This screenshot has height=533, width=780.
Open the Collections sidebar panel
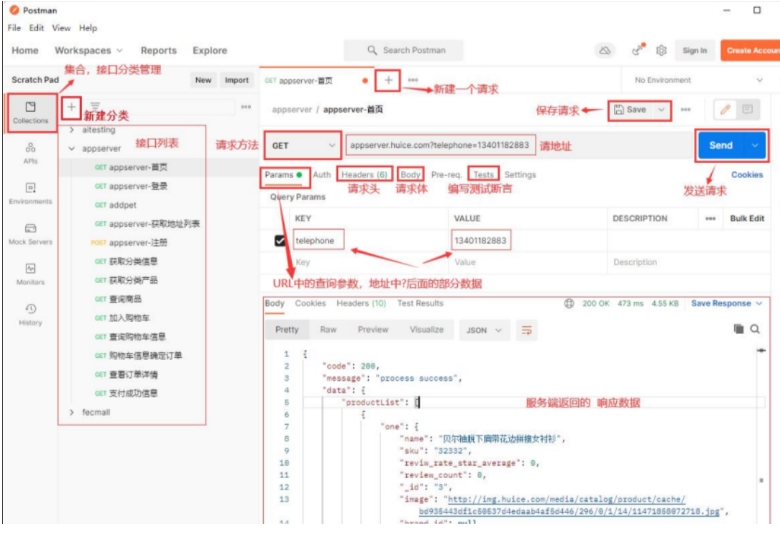[30, 112]
